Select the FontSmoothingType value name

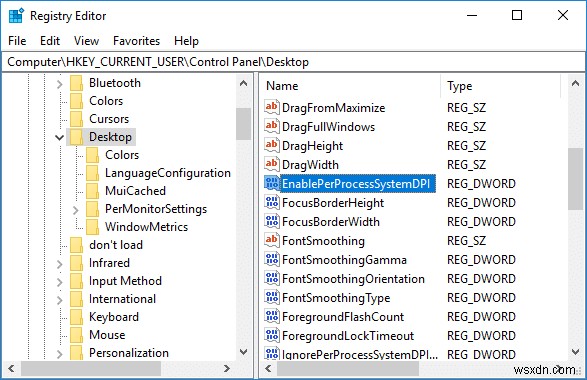(x=336, y=298)
